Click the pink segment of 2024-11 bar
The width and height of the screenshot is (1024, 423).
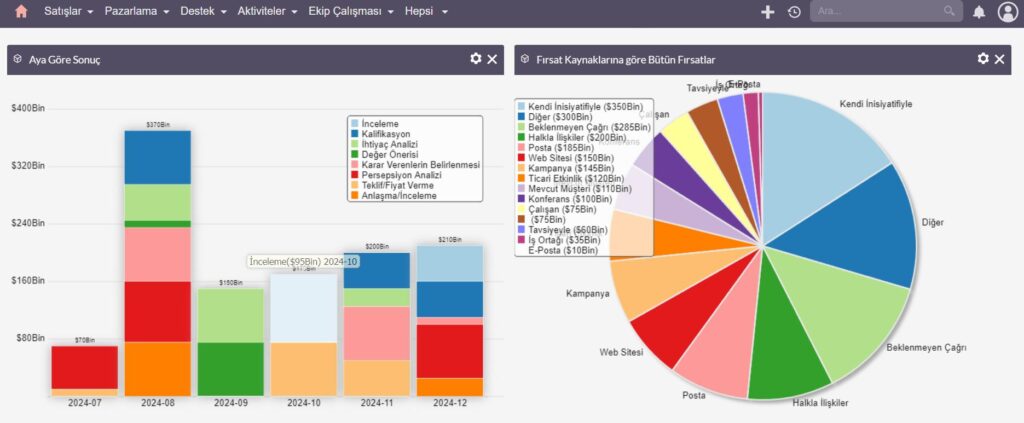377,333
